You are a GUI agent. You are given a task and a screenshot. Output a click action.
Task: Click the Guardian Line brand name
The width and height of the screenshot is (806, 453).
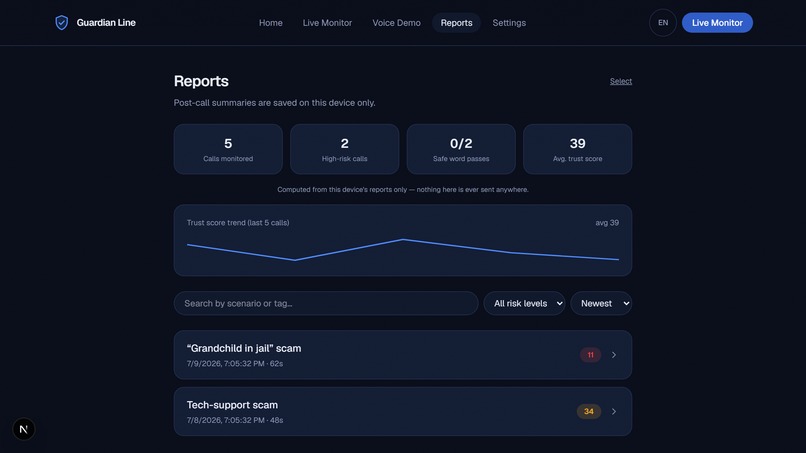pos(106,23)
